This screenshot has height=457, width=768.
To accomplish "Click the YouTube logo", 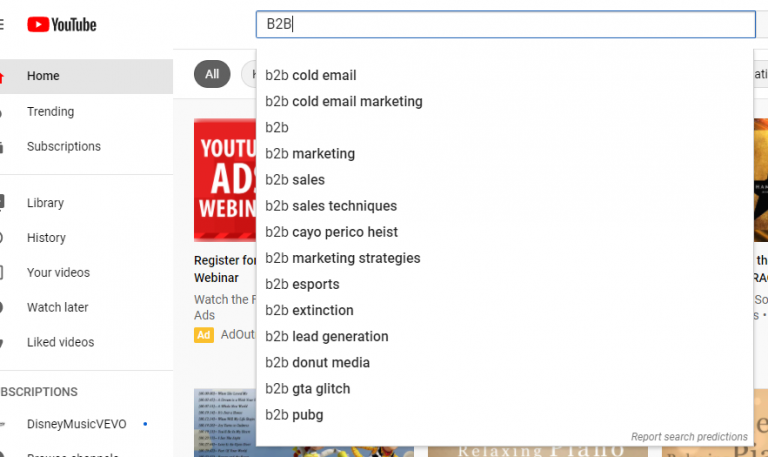I will click(x=62, y=24).
